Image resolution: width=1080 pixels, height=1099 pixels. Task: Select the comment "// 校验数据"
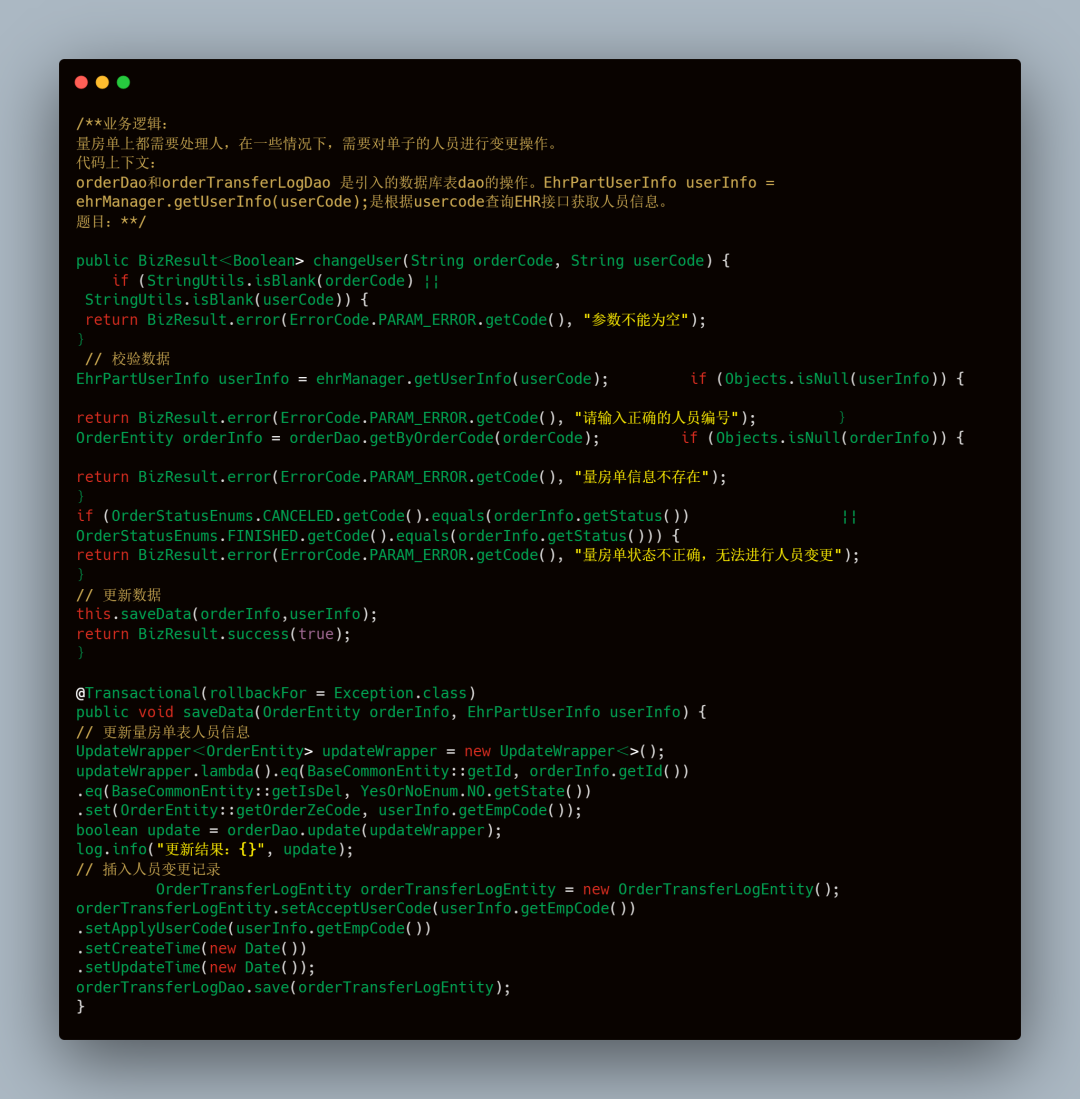click(128, 359)
